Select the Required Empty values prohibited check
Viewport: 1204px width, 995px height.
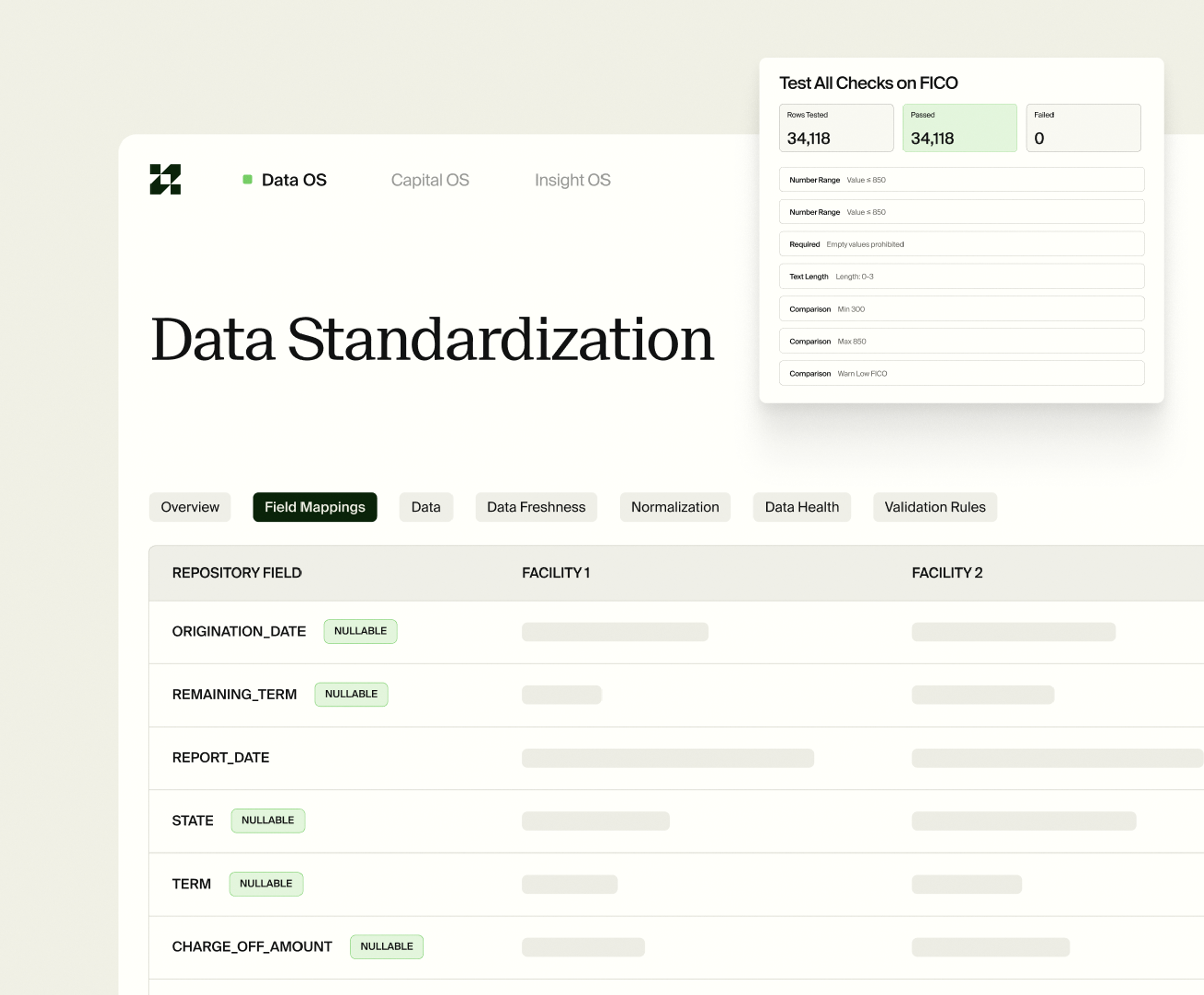[962, 244]
